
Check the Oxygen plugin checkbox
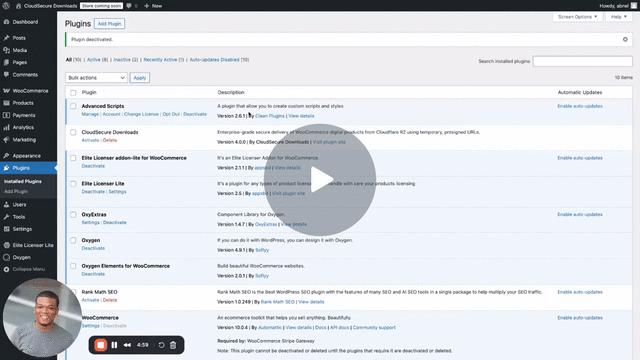(73, 240)
